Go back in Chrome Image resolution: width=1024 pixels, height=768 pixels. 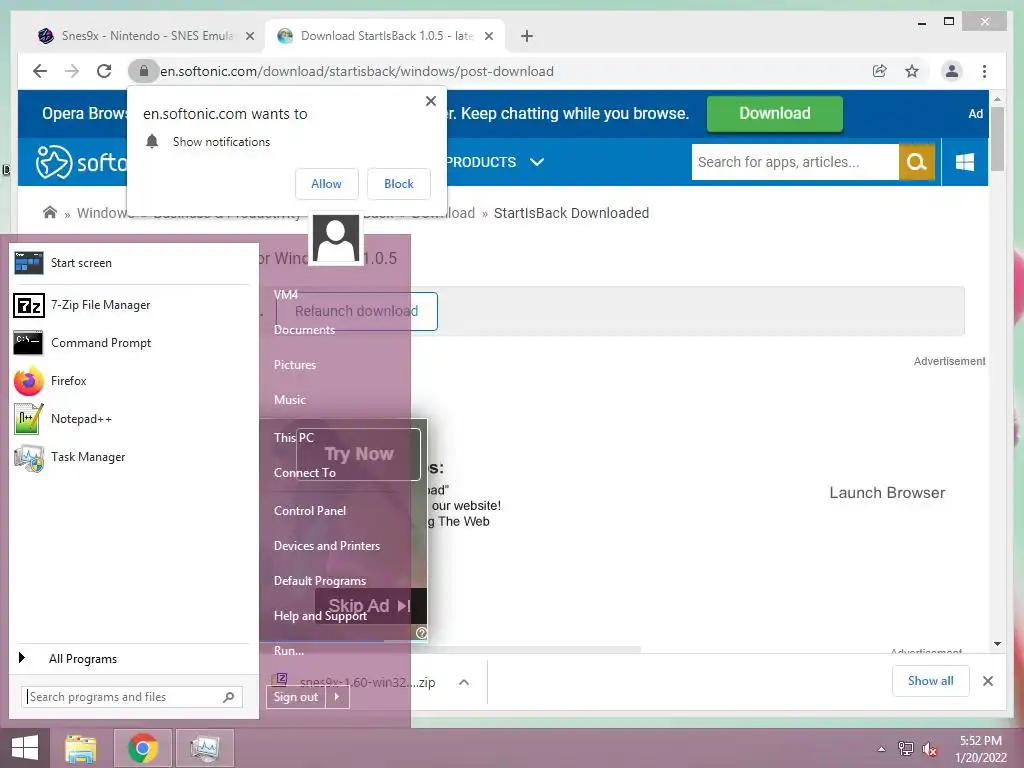pos(40,71)
